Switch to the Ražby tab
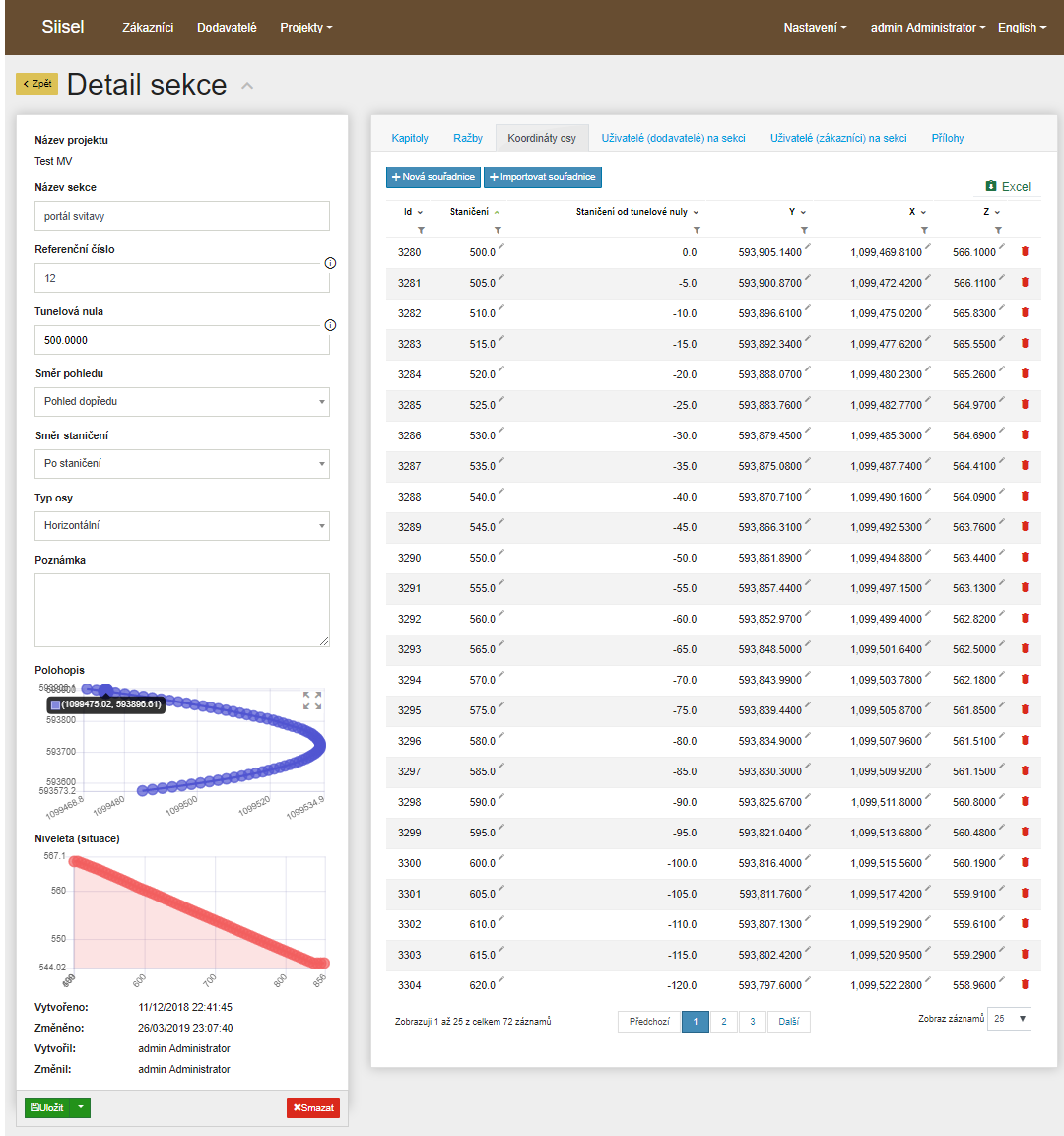 point(467,138)
